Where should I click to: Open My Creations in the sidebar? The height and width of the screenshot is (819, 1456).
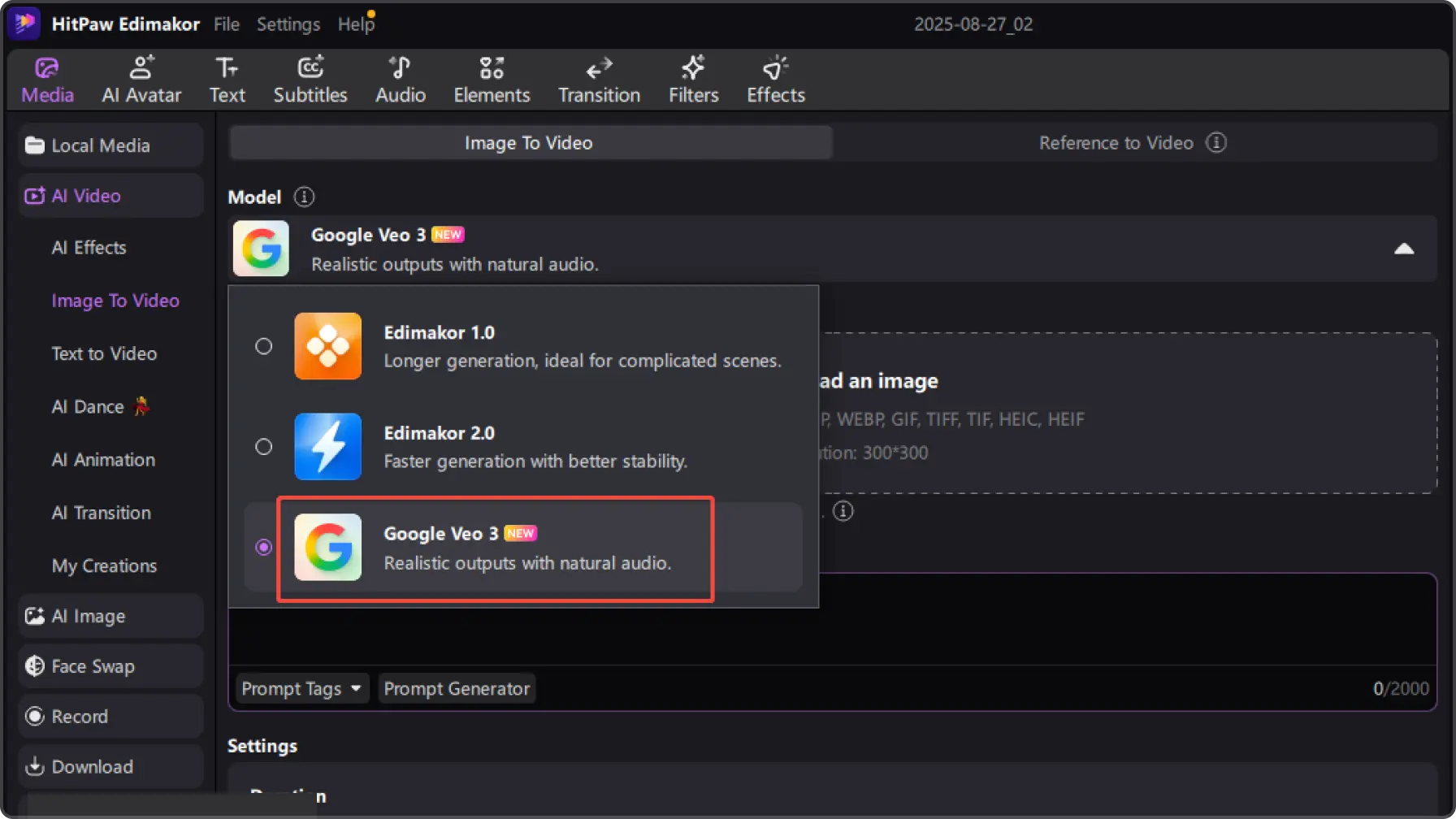[104, 565]
